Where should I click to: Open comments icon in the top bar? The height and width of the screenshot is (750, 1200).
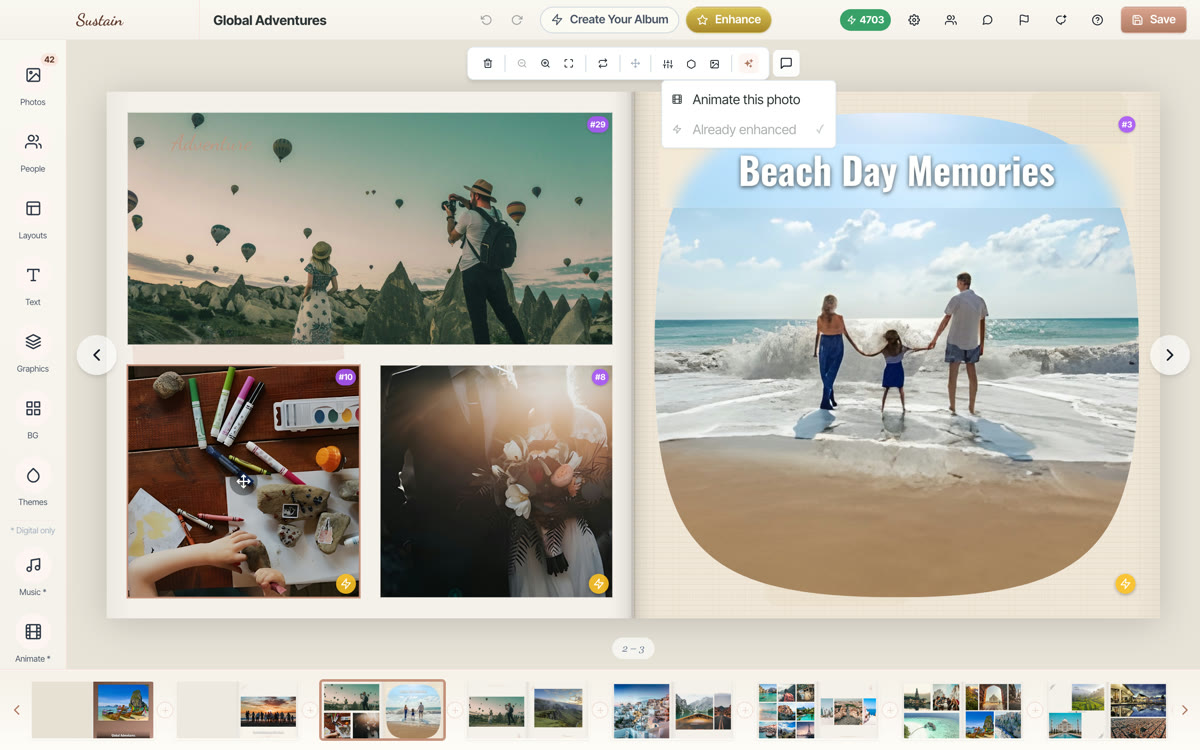click(x=987, y=20)
